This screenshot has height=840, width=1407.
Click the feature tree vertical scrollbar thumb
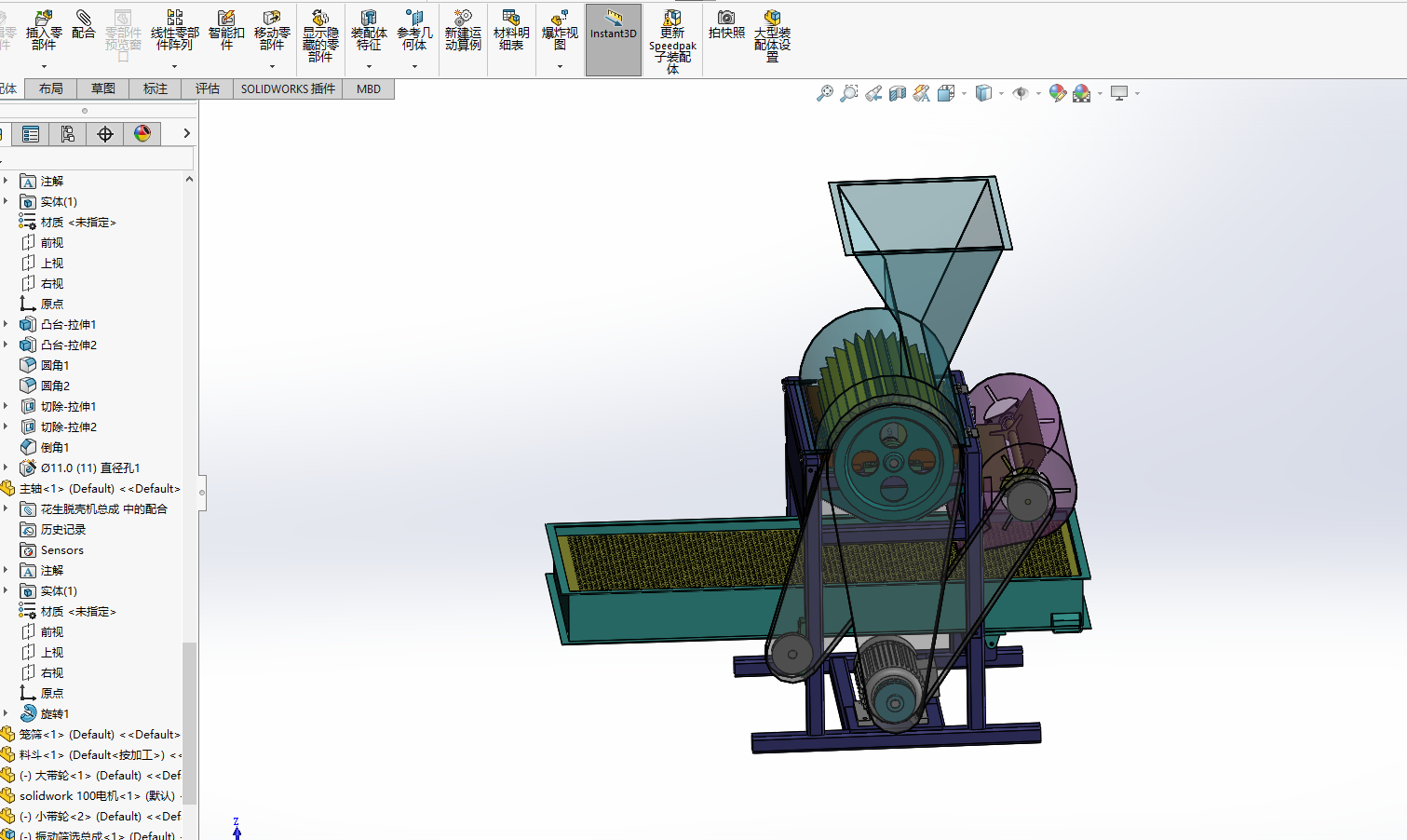(190, 723)
